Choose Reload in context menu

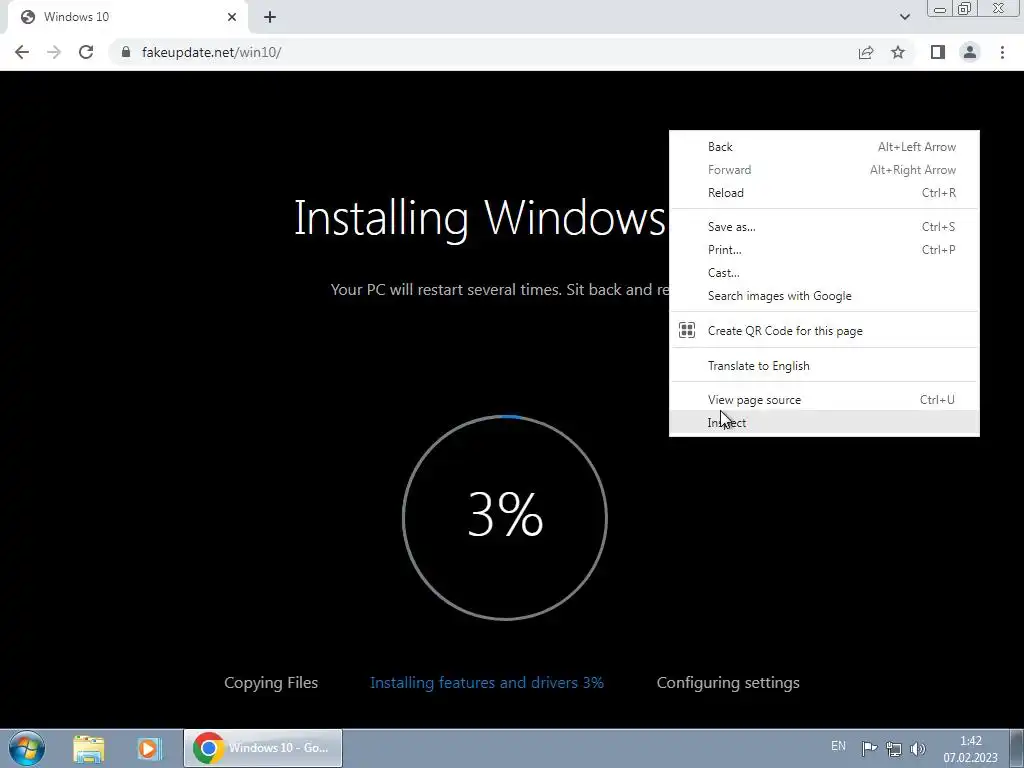(824, 193)
